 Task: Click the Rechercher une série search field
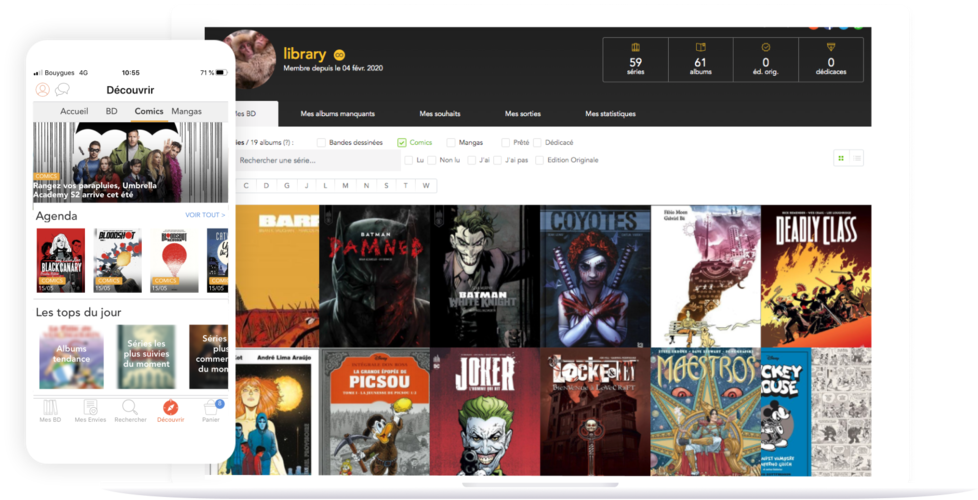[x=317, y=160]
